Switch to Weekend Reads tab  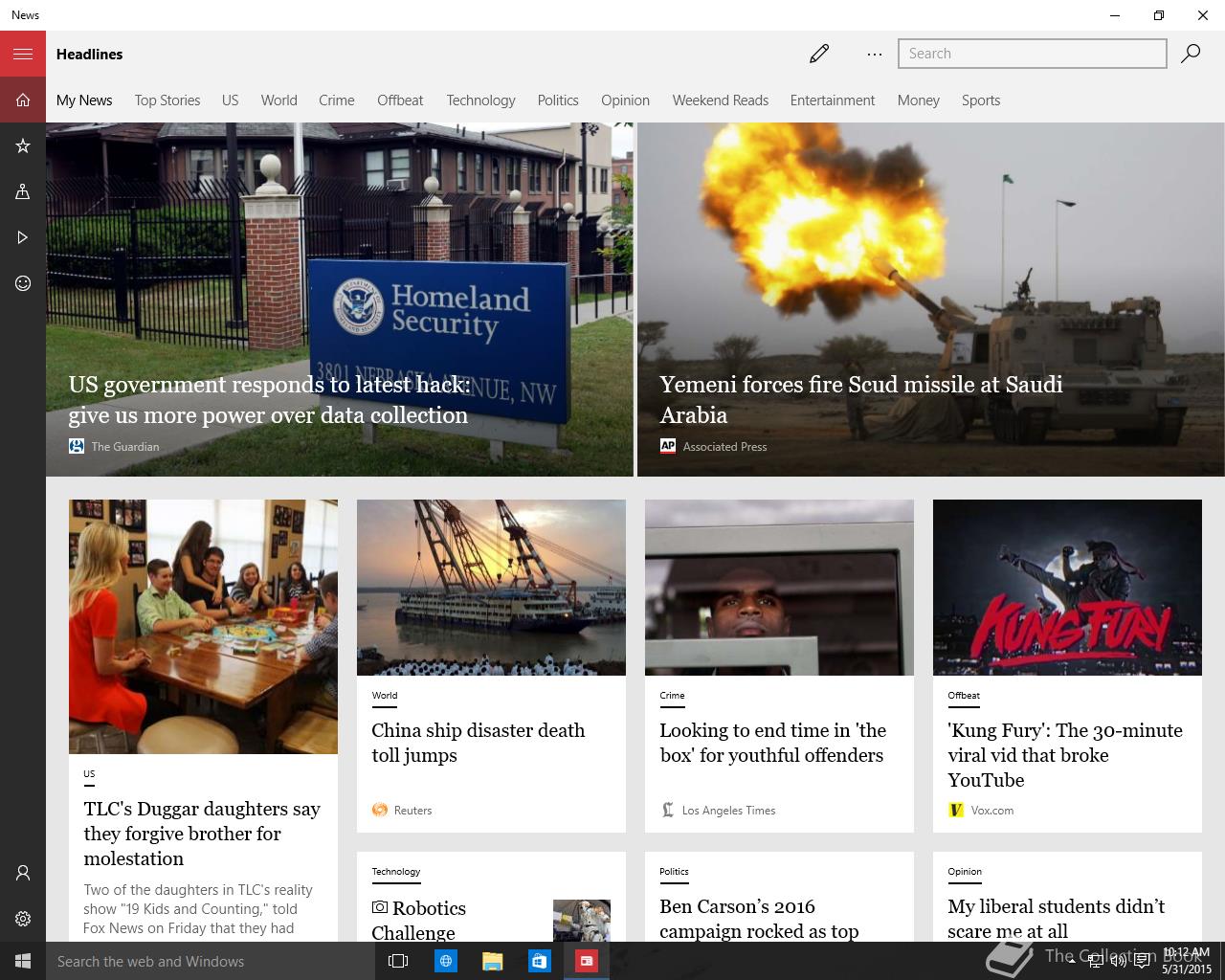[x=721, y=100]
